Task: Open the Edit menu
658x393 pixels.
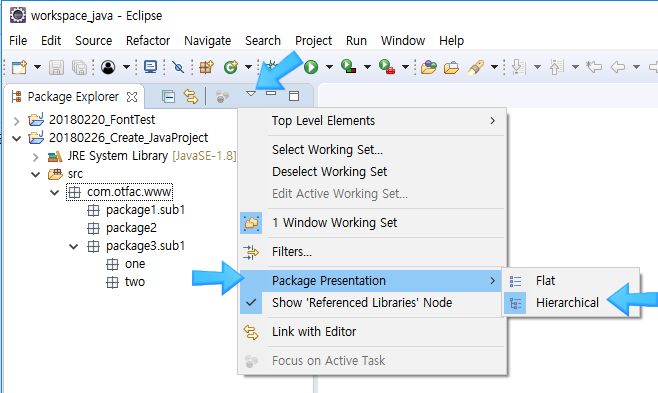Action: [x=51, y=41]
